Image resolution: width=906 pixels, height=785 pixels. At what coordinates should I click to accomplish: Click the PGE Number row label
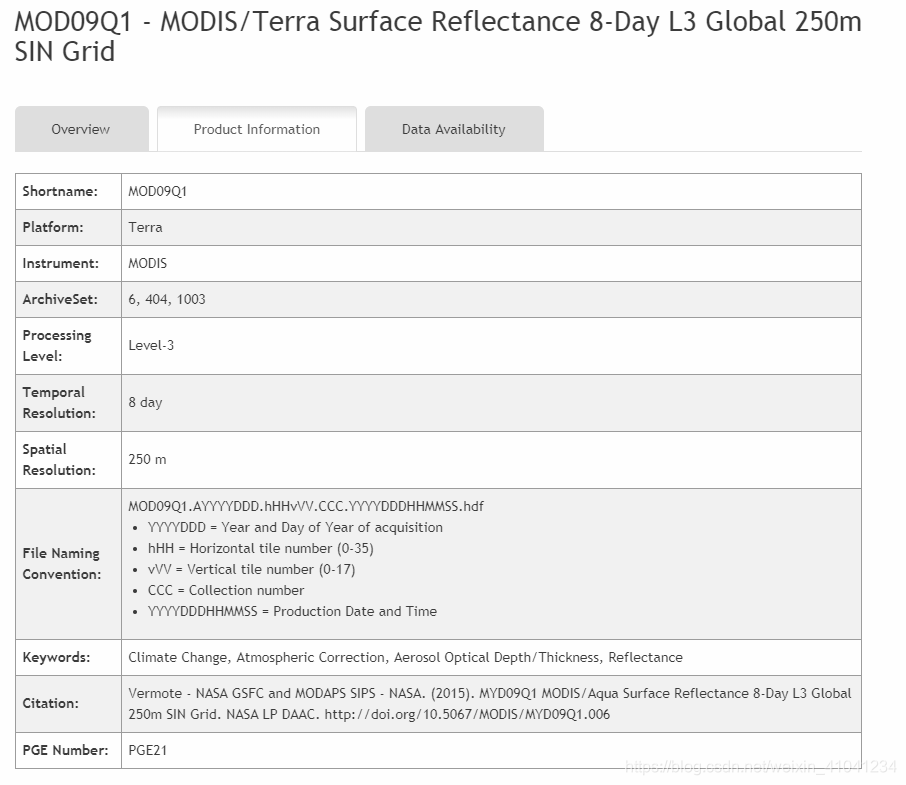tap(65, 750)
